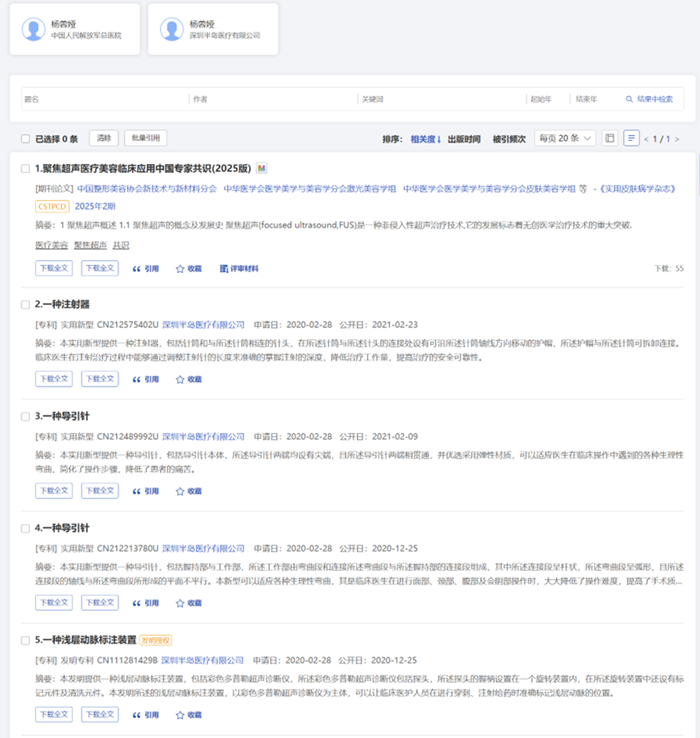Favorite patent 一种注射器 with 收藏 star
This screenshot has width=700, height=738.
click(x=188, y=379)
